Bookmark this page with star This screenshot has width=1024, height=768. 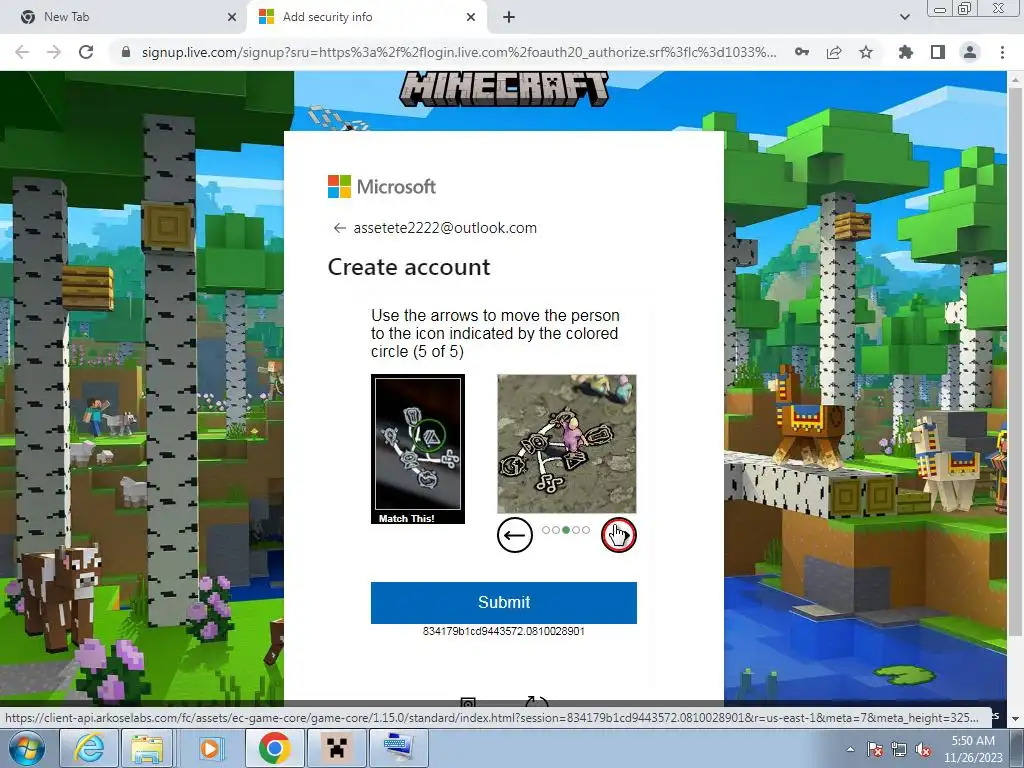coord(866,52)
